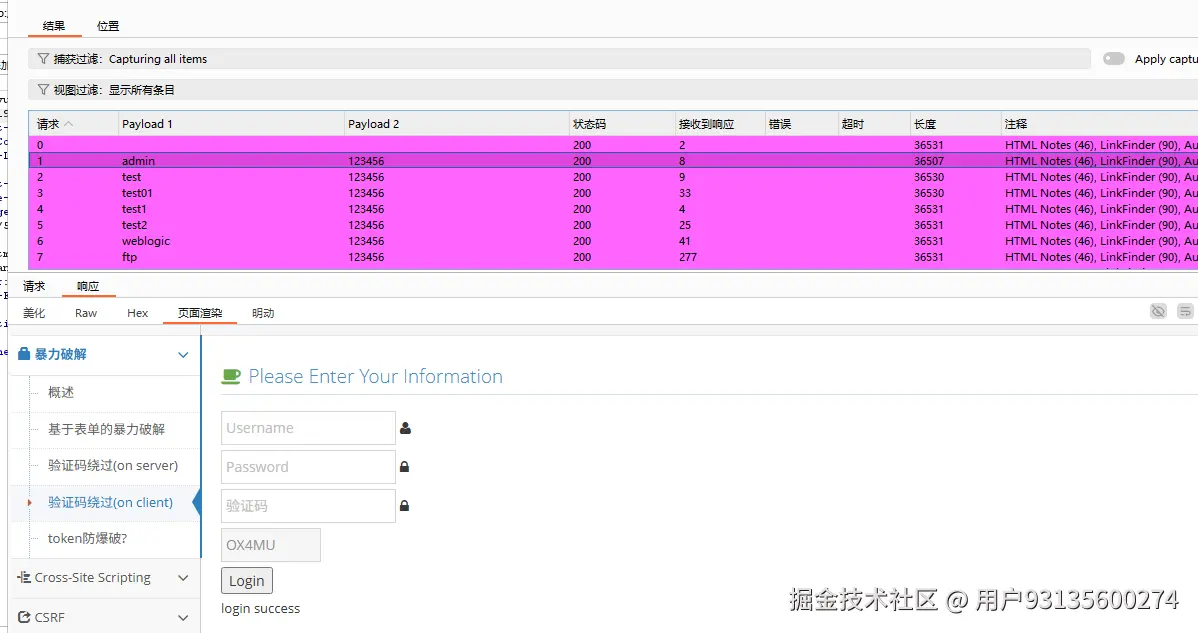Expand the CSRF section chevron

click(183, 618)
